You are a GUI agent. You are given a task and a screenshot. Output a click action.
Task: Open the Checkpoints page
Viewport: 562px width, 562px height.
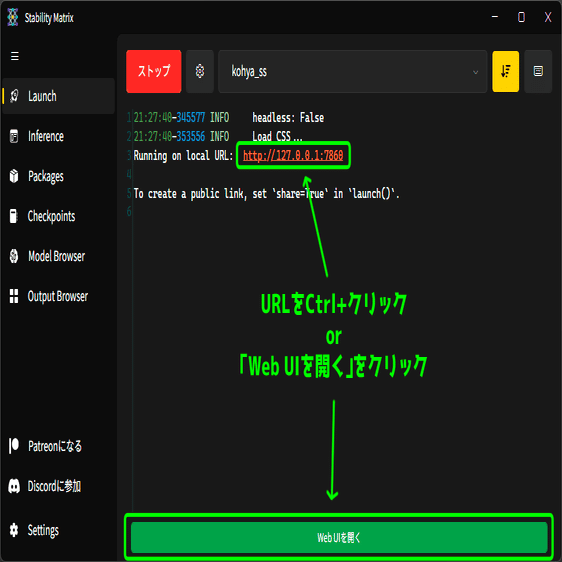click(x=58, y=216)
